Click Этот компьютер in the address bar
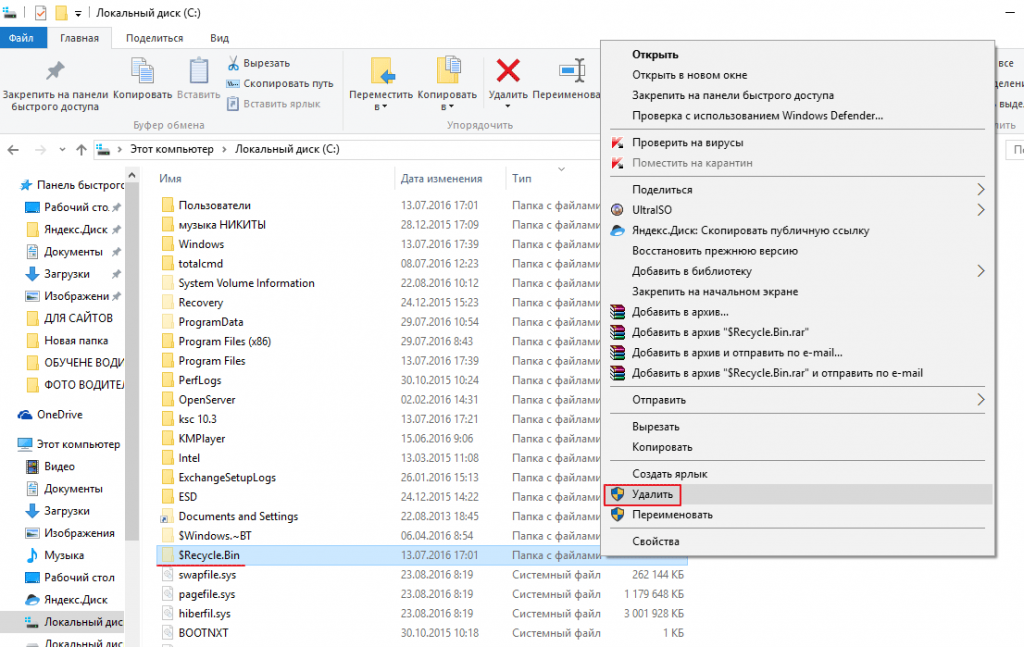The height and width of the screenshot is (647, 1024). tap(172, 150)
